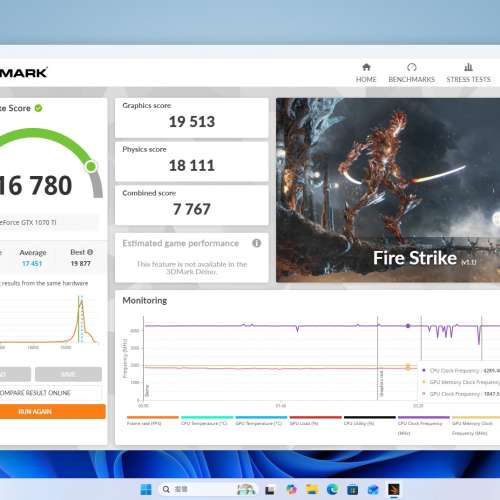The width and height of the screenshot is (500, 500).
Task: Switch to the STRESS TESTS tab
Action: [468, 73]
